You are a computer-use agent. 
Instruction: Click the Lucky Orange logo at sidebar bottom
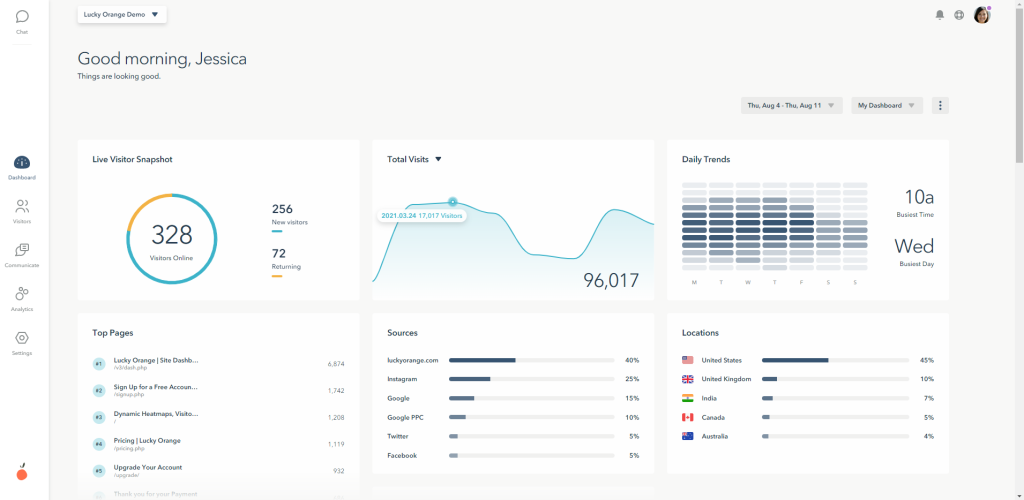tap(22, 472)
